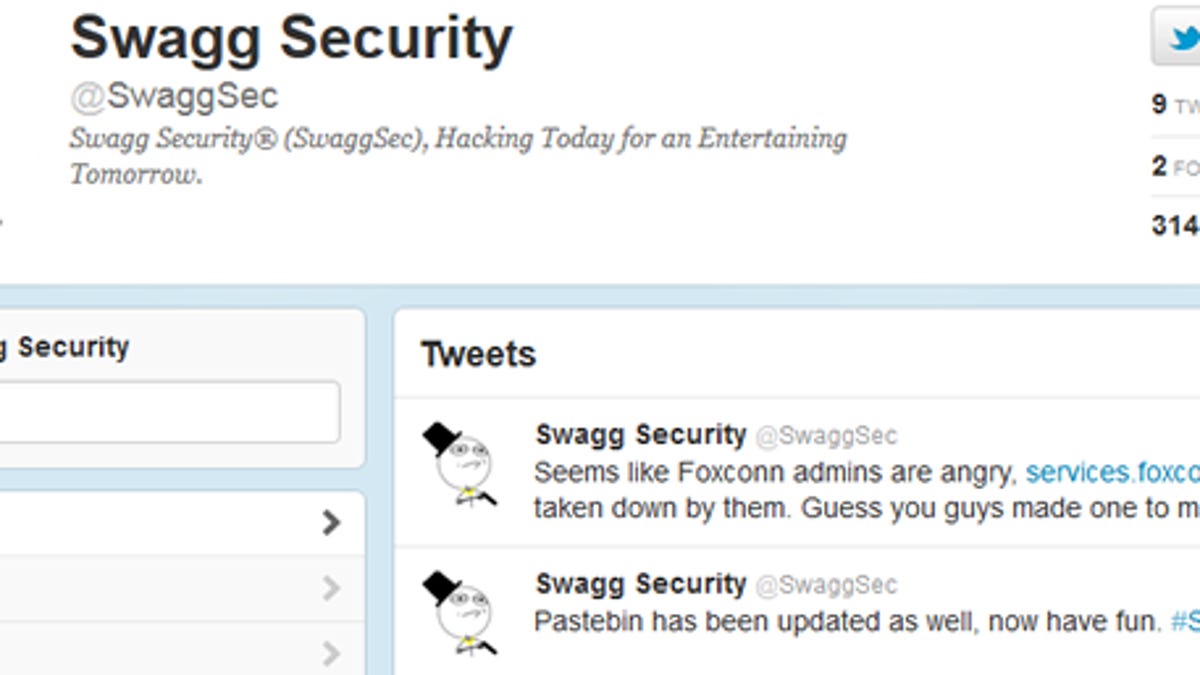This screenshot has height=675, width=1200.
Task: View the tweet count showing 9
Action: click(x=1174, y=105)
